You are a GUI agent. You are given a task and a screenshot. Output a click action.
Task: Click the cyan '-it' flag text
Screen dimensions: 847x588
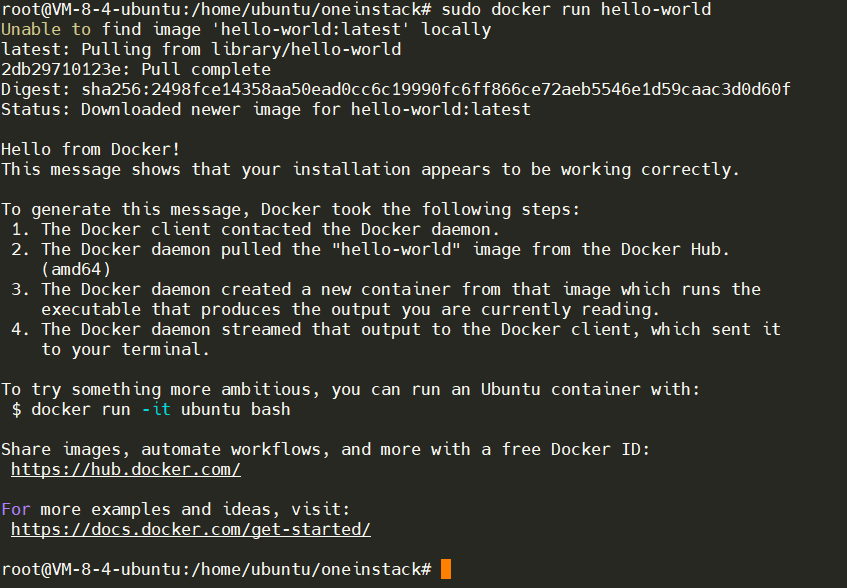156,409
